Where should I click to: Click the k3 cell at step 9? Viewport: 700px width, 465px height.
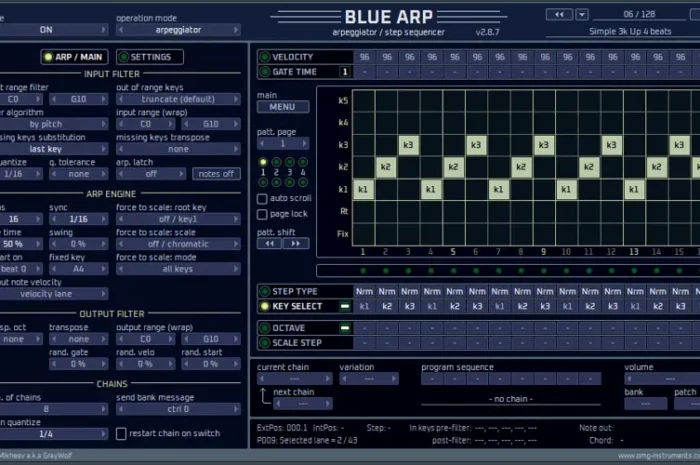(544, 145)
